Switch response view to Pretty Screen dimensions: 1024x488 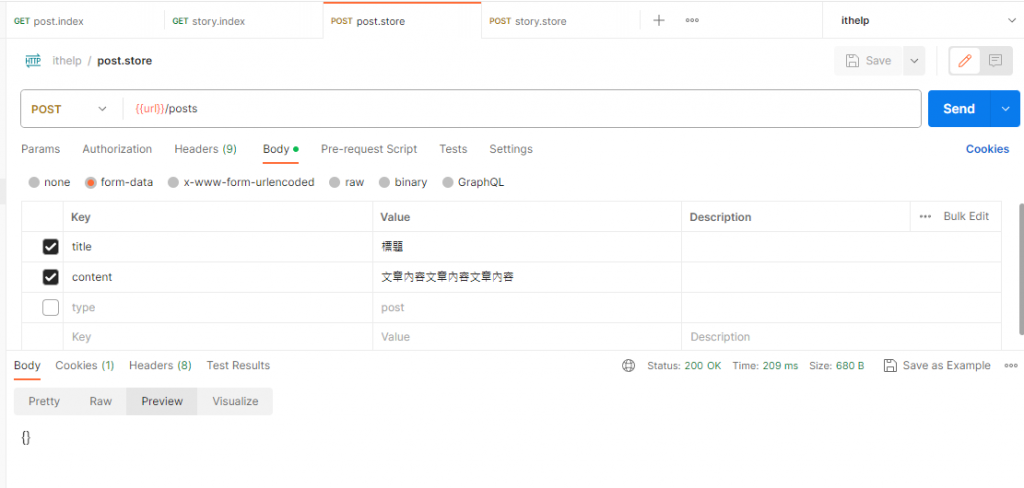(44, 401)
